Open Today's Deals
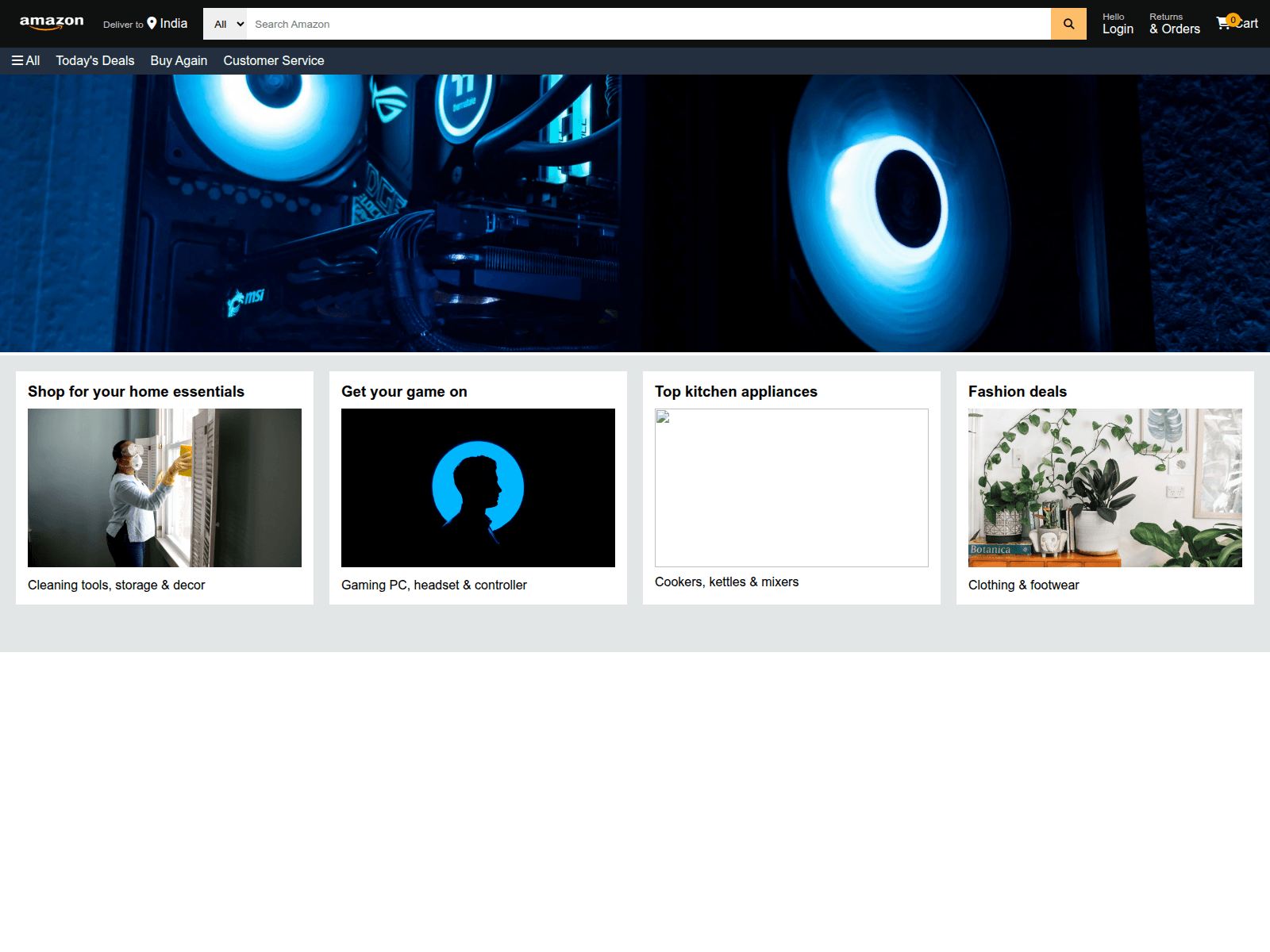The width and height of the screenshot is (1270, 952). [x=94, y=60]
